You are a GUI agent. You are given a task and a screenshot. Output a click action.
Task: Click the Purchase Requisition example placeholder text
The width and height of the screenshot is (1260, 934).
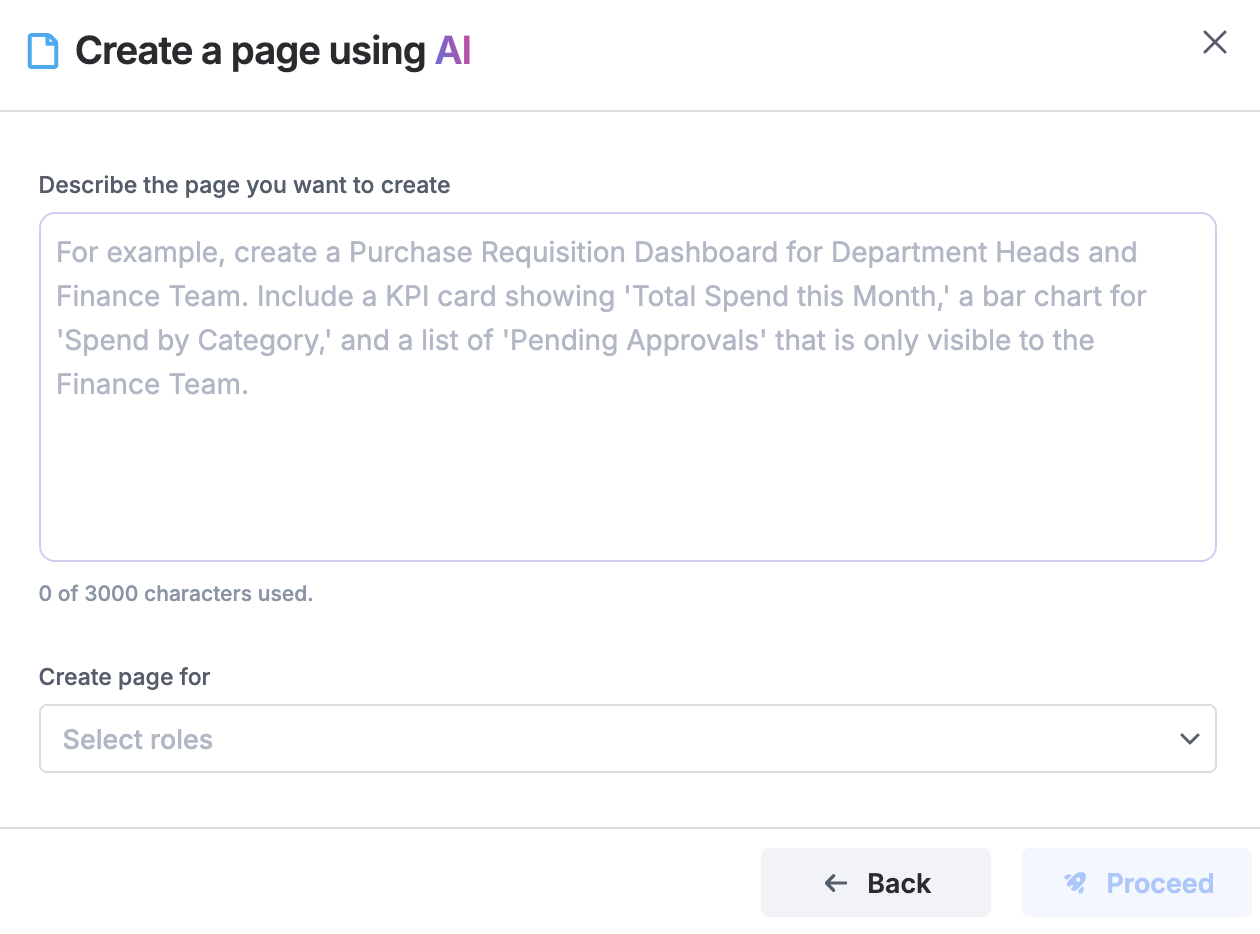point(596,252)
